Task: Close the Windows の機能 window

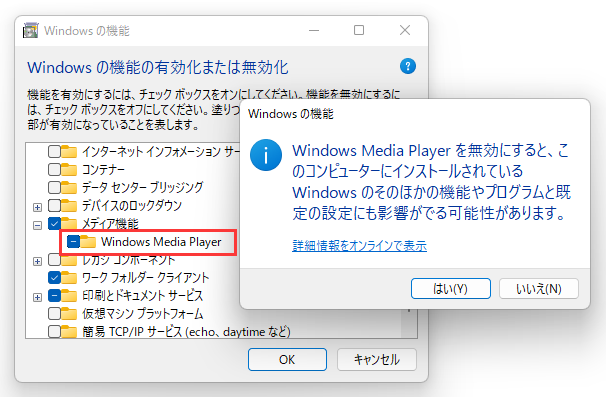Action: click(x=405, y=30)
